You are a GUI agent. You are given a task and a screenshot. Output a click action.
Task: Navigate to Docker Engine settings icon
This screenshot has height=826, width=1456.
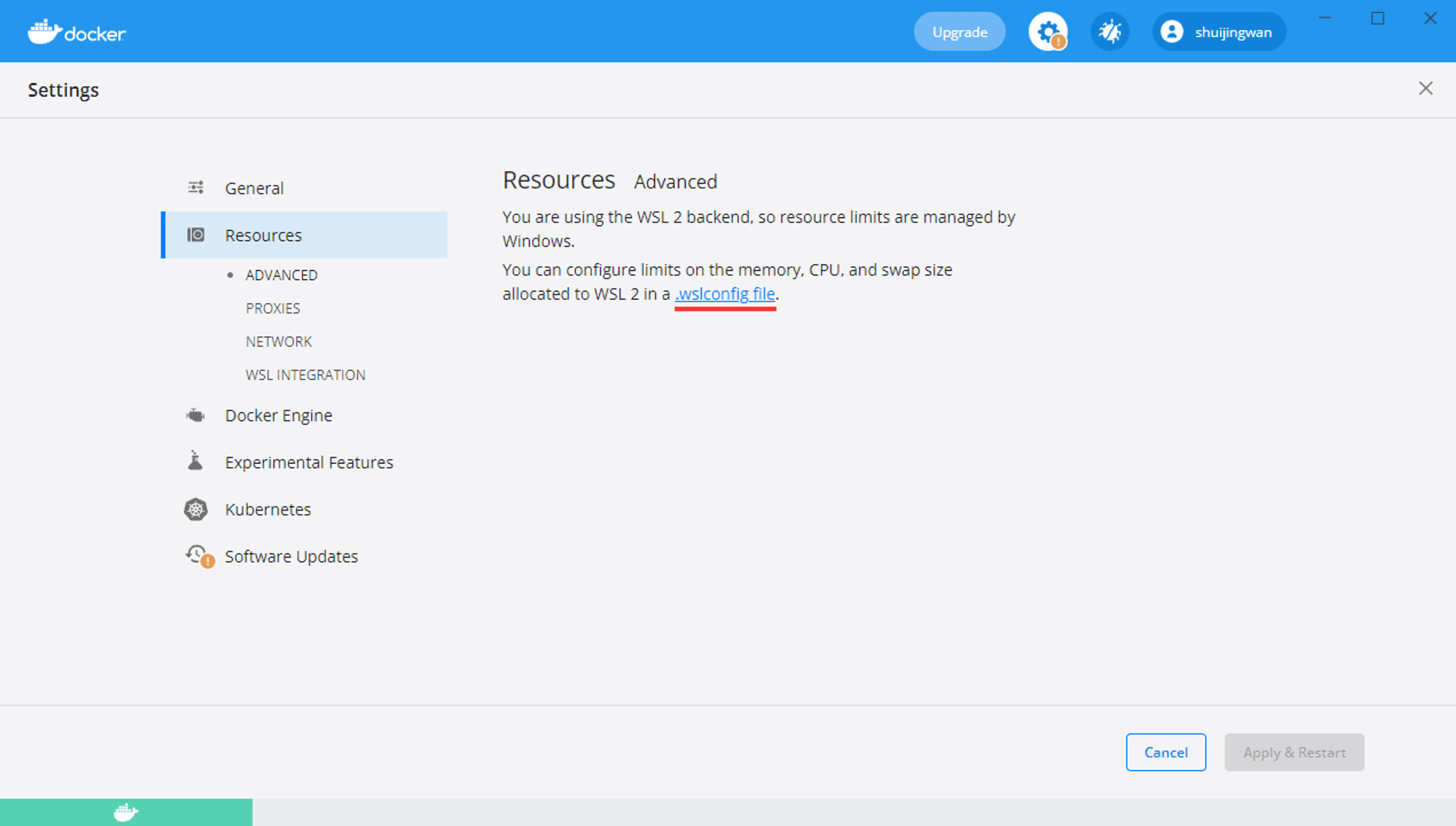point(196,415)
